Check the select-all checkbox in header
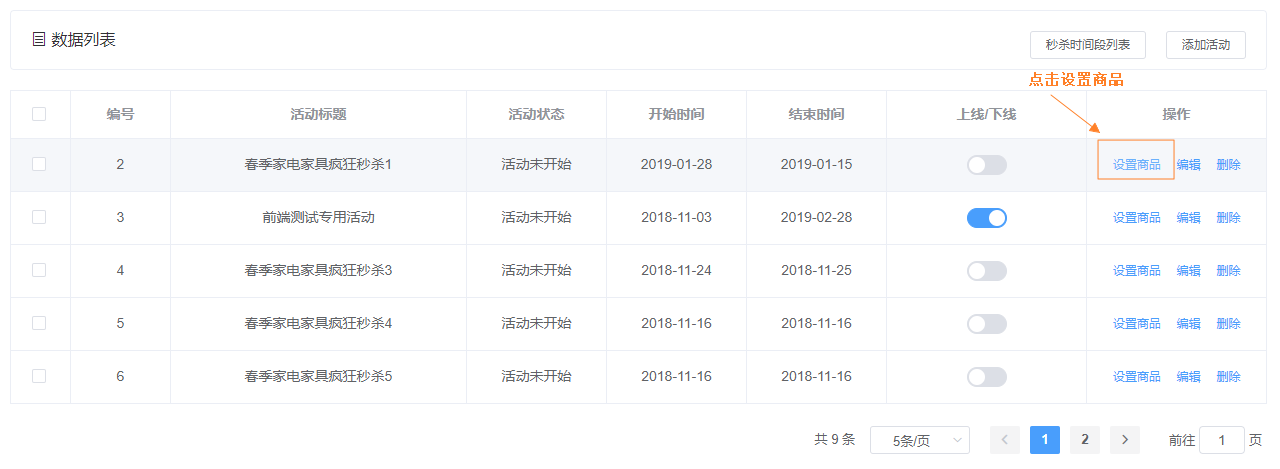1280x469 pixels. pyautogui.click(x=39, y=114)
